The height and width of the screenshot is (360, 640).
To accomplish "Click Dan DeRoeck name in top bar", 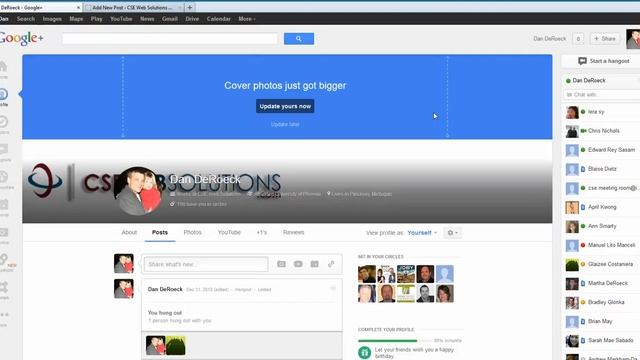I will [549, 39].
